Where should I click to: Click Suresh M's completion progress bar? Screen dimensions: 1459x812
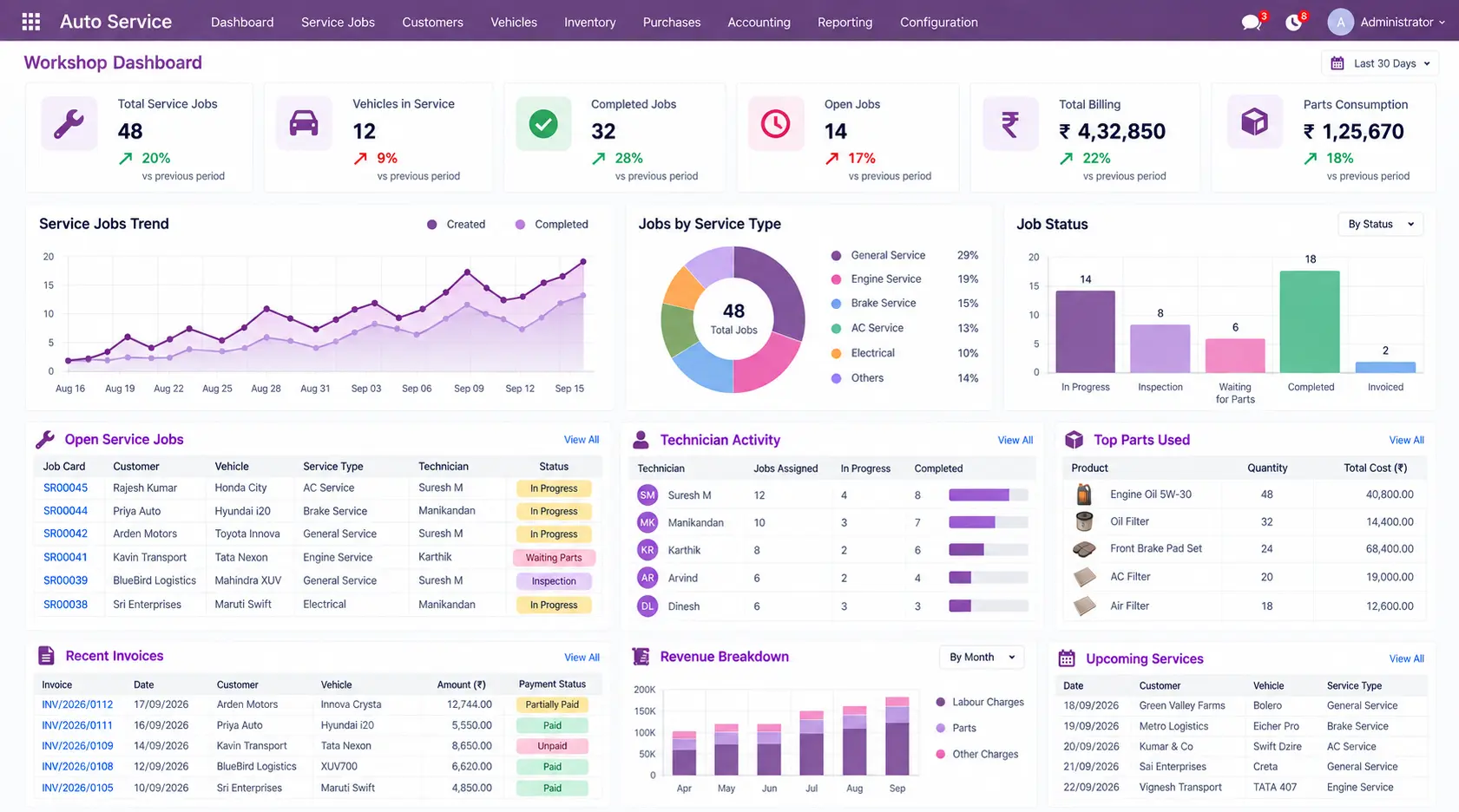point(988,495)
